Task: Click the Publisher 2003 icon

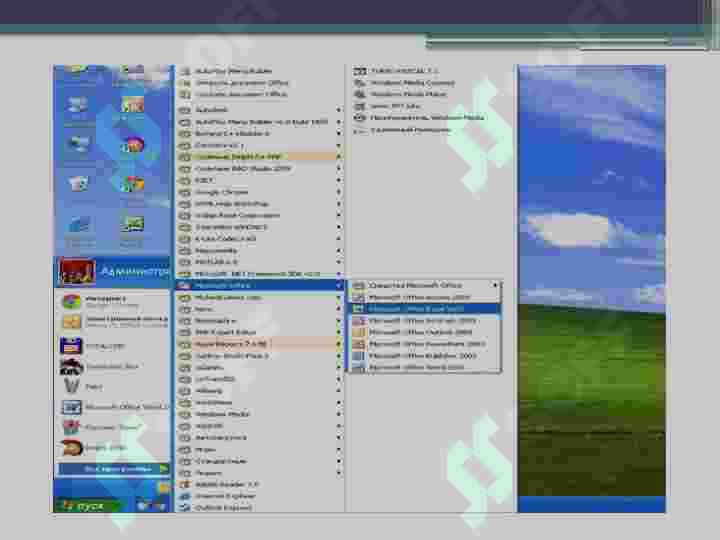Action: pos(358,356)
